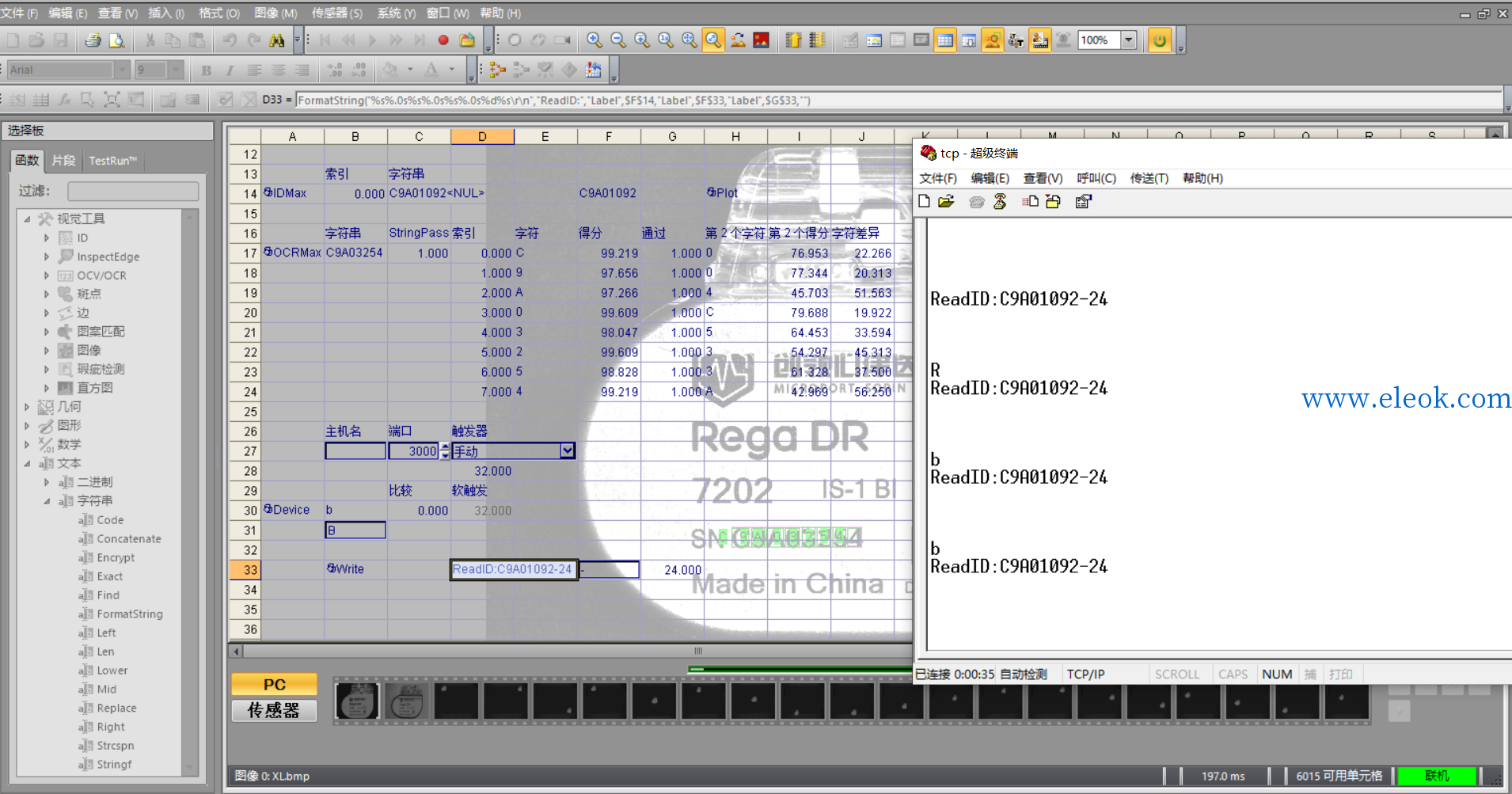Open 呼叫(C) menu in tcp terminal
Viewport: 1512px width, 794px height.
pyautogui.click(x=1096, y=178)
